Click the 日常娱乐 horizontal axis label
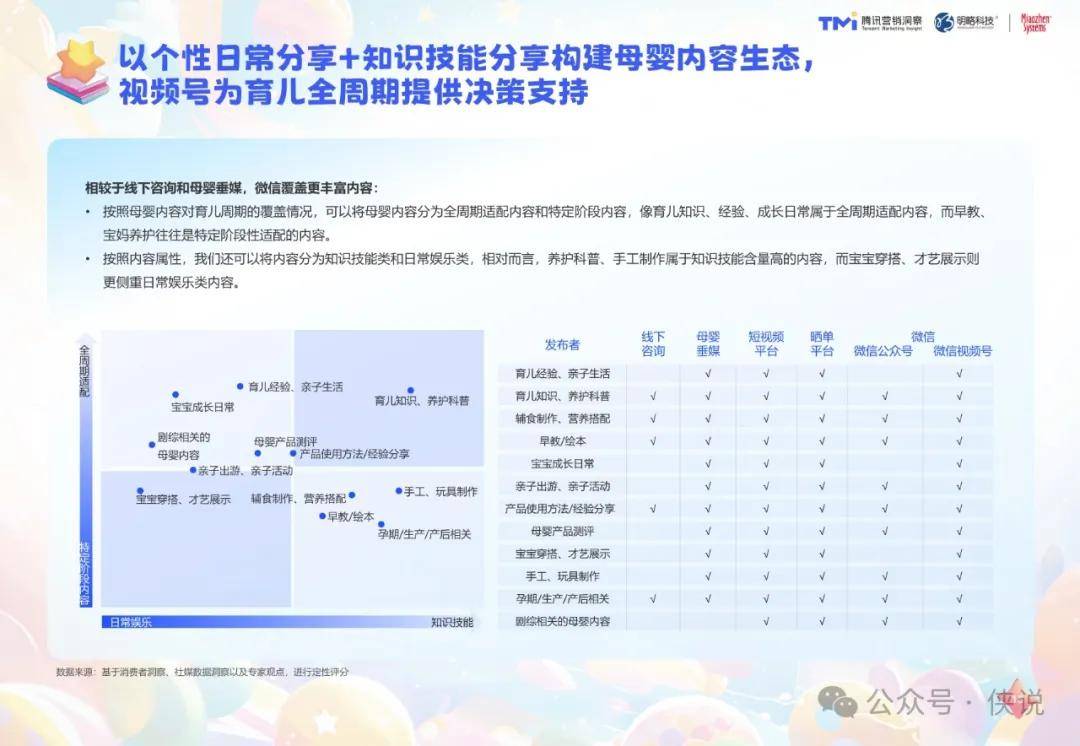Image resolution: width=1080 pixels, height=746 pixels. (x=131, y=622)
